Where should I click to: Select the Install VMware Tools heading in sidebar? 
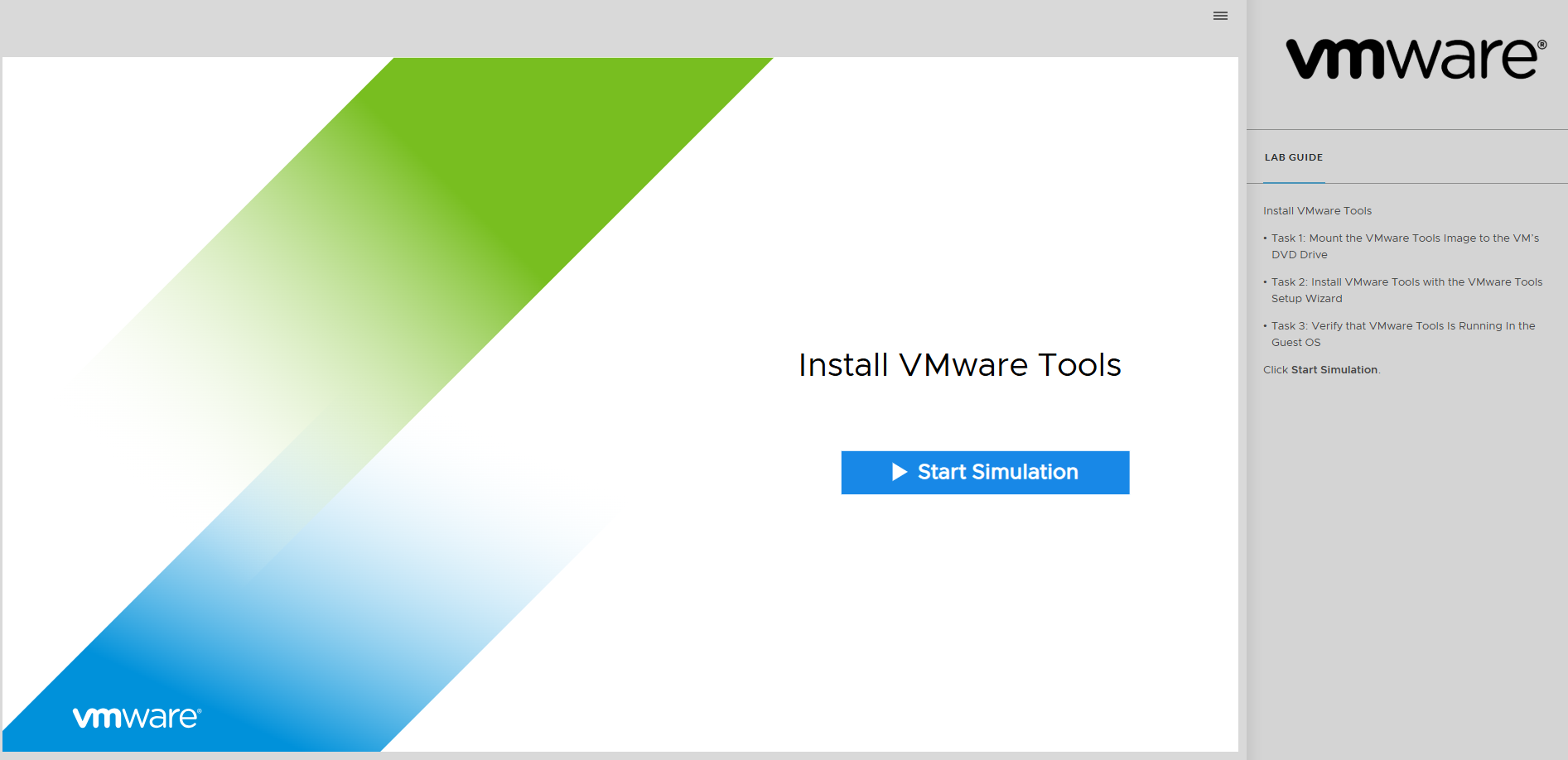[1317, 211]
